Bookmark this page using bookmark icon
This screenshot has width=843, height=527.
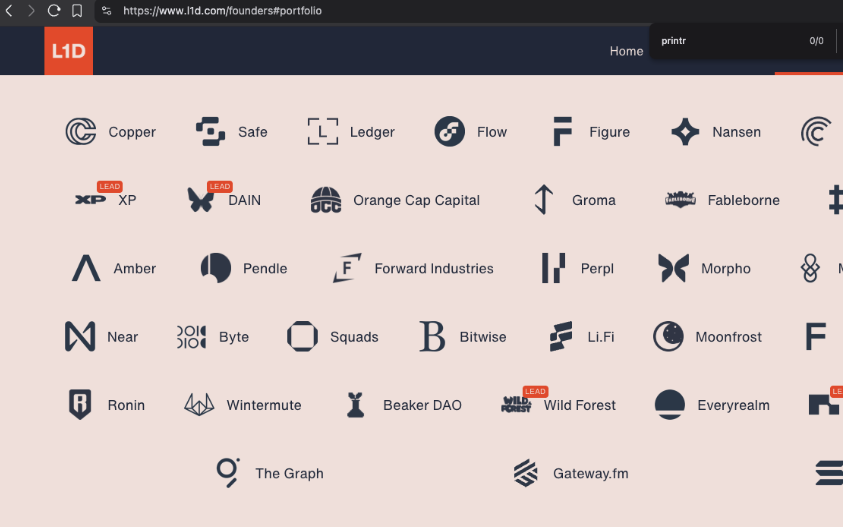pos(77,10)
